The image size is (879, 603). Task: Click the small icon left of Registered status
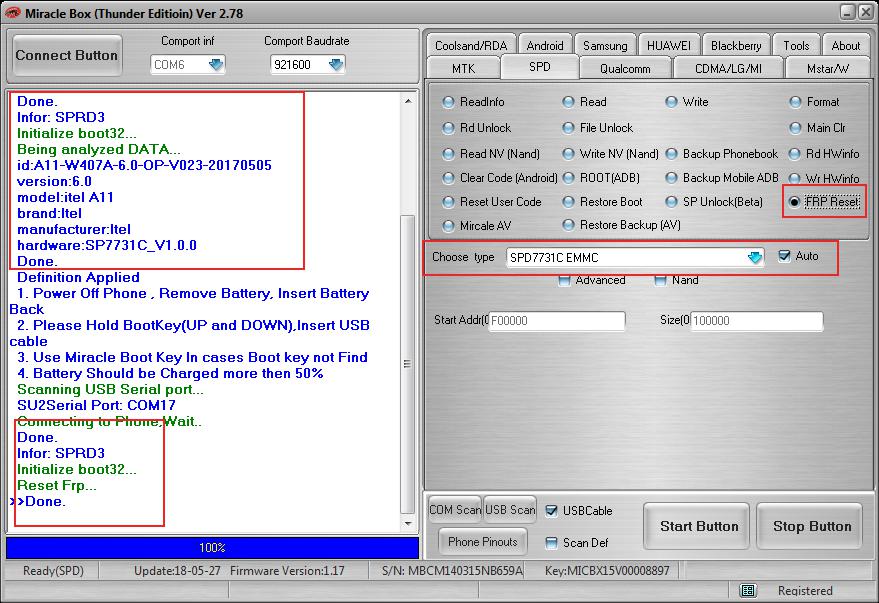pos(748,590)
